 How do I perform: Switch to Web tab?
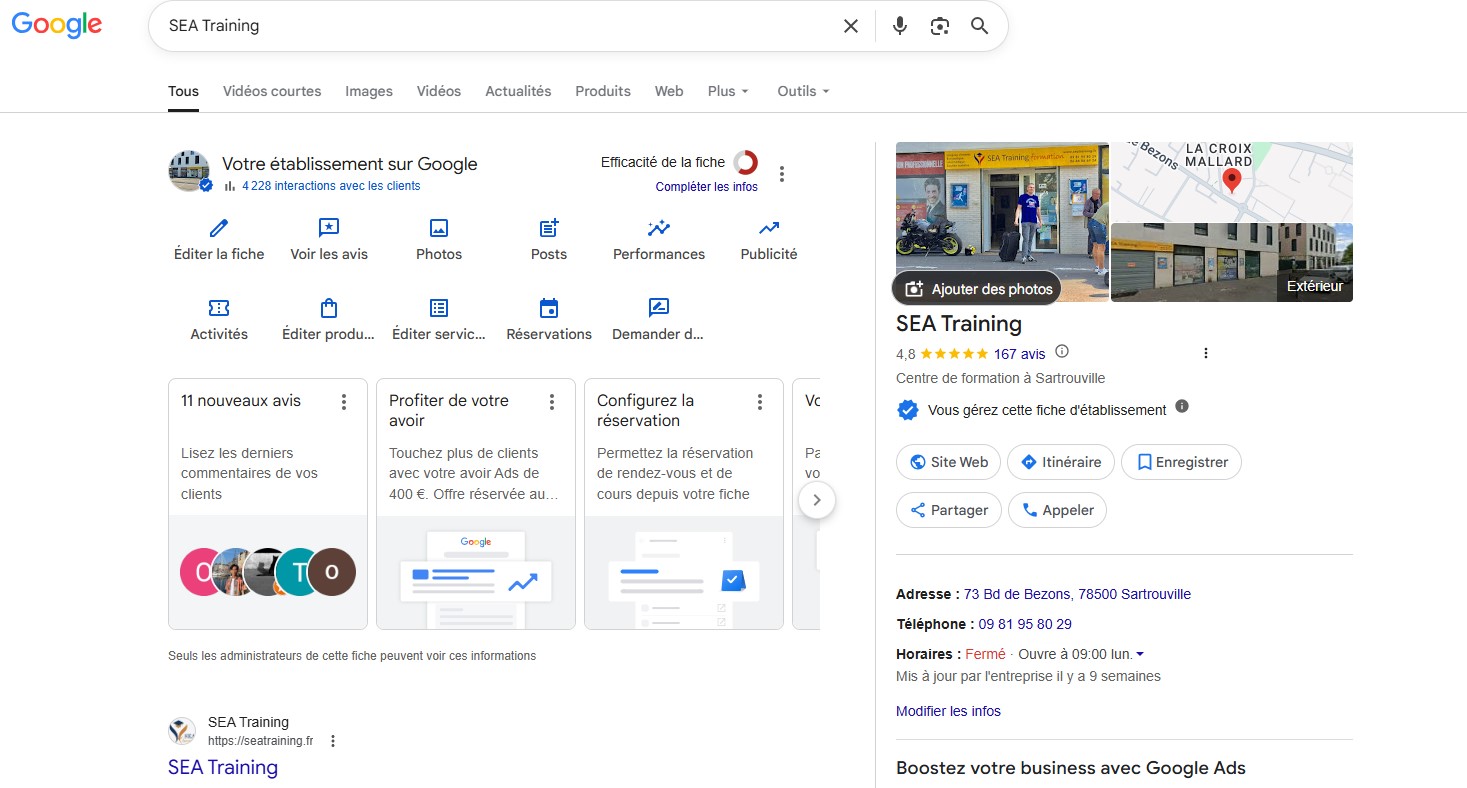(669, 91)
